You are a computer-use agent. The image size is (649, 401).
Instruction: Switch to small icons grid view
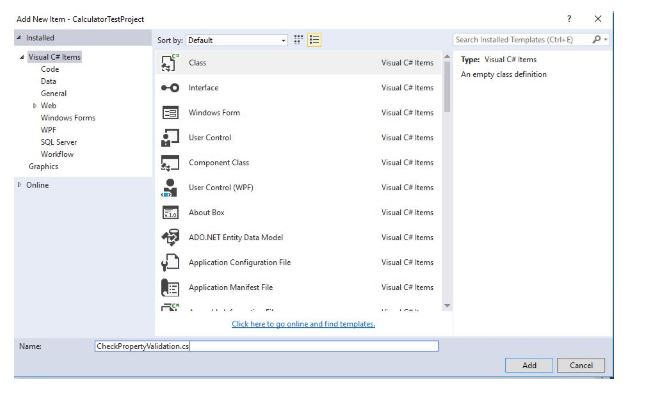(298, 40)
